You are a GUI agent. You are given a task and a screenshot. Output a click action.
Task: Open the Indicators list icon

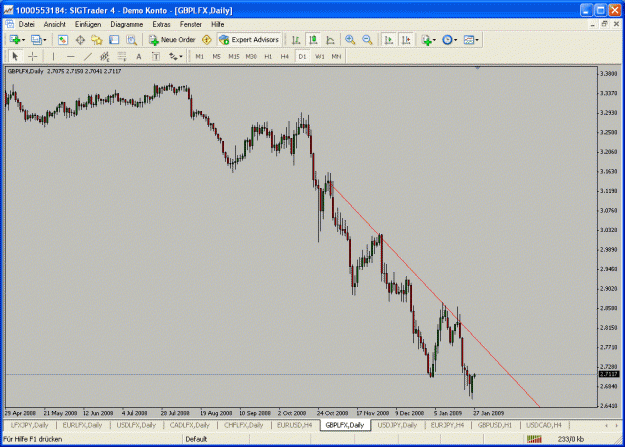coord(426,40)
